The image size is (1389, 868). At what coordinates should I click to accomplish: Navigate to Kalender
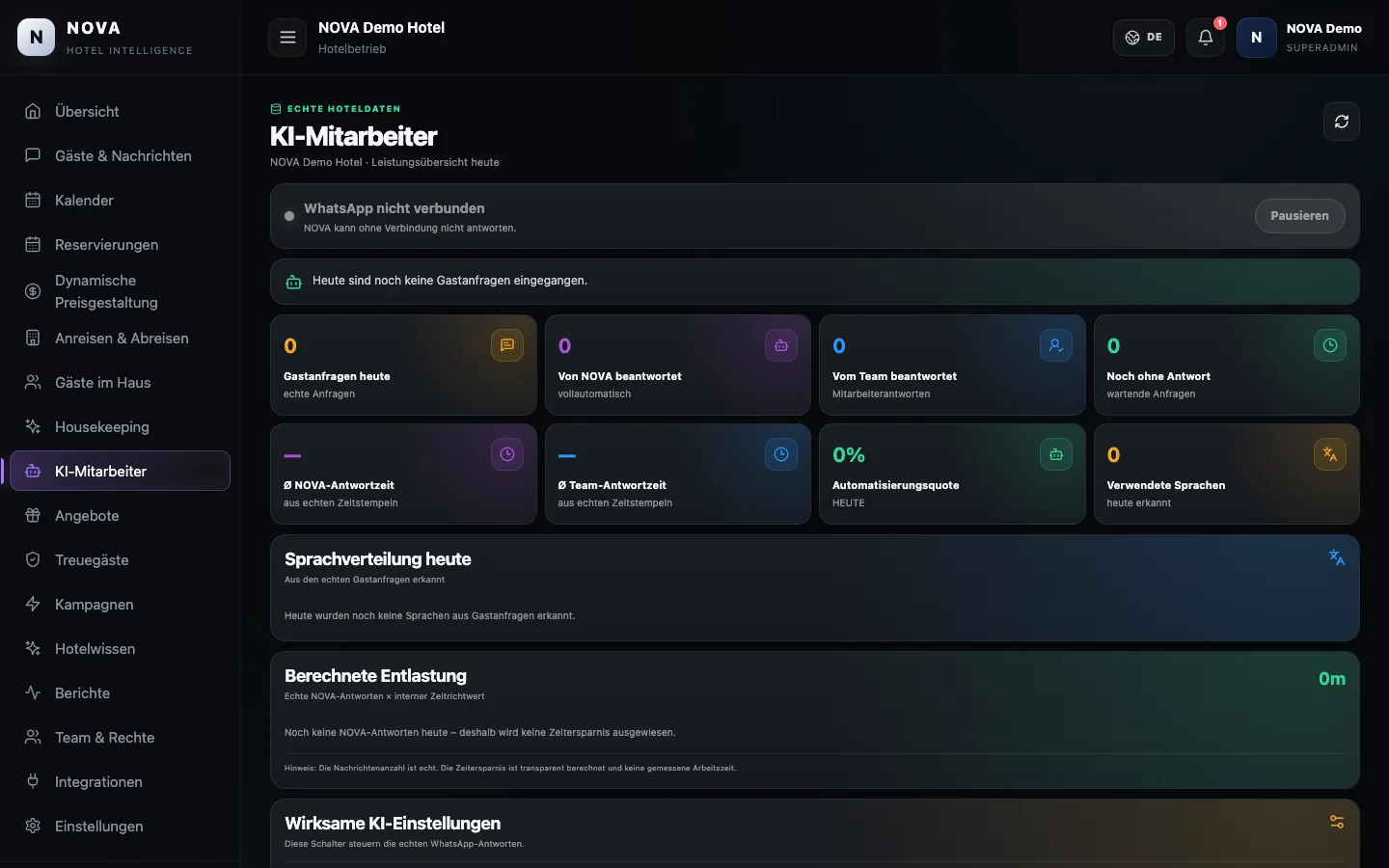[x=120, y=201]
